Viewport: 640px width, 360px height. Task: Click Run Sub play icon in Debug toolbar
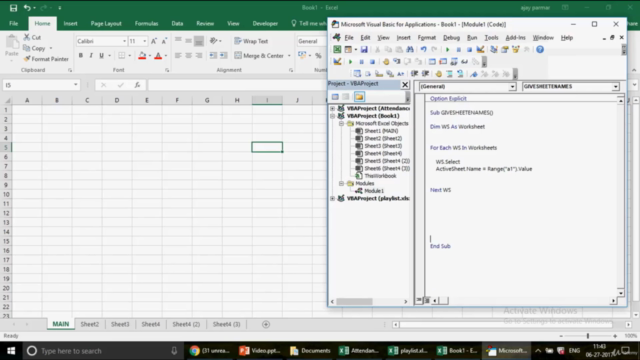click(350, 62)
